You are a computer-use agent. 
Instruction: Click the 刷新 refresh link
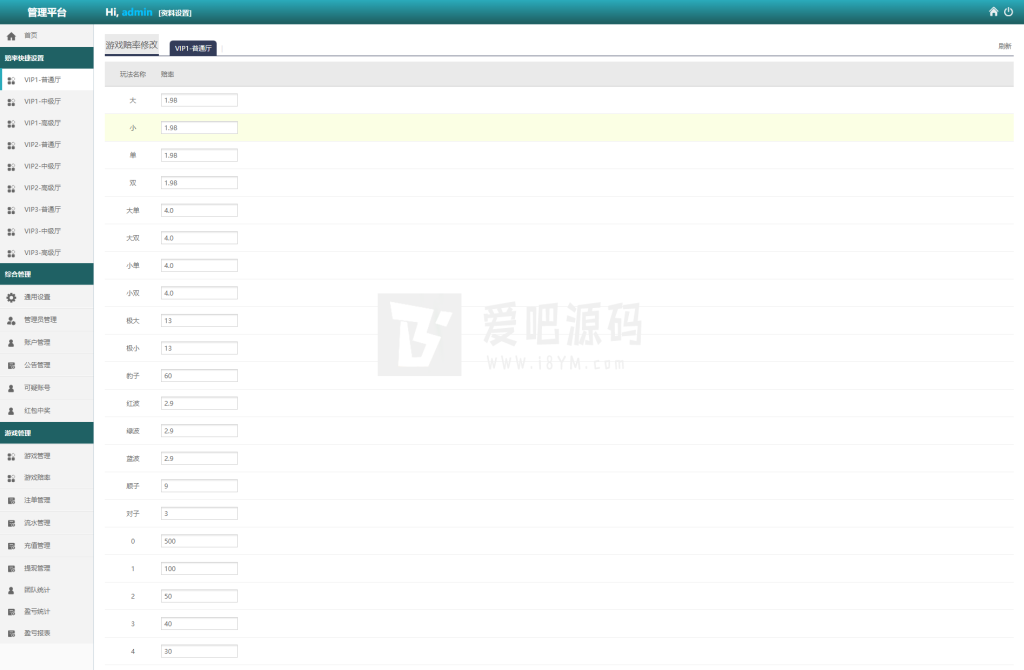pos(1004,46)
